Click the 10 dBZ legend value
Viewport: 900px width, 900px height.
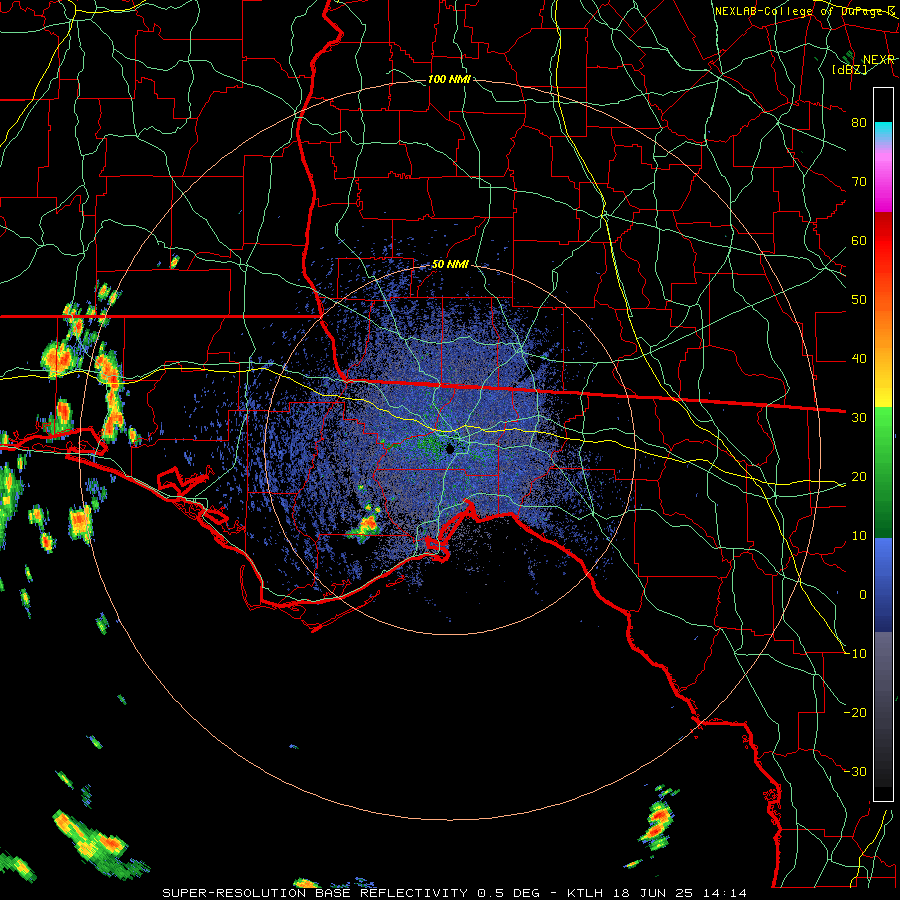pos(859,536)
